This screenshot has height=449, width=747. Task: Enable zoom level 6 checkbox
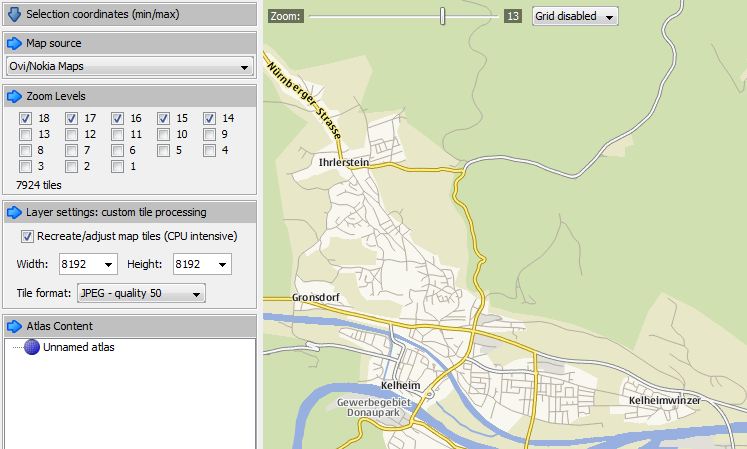[118, 151]
